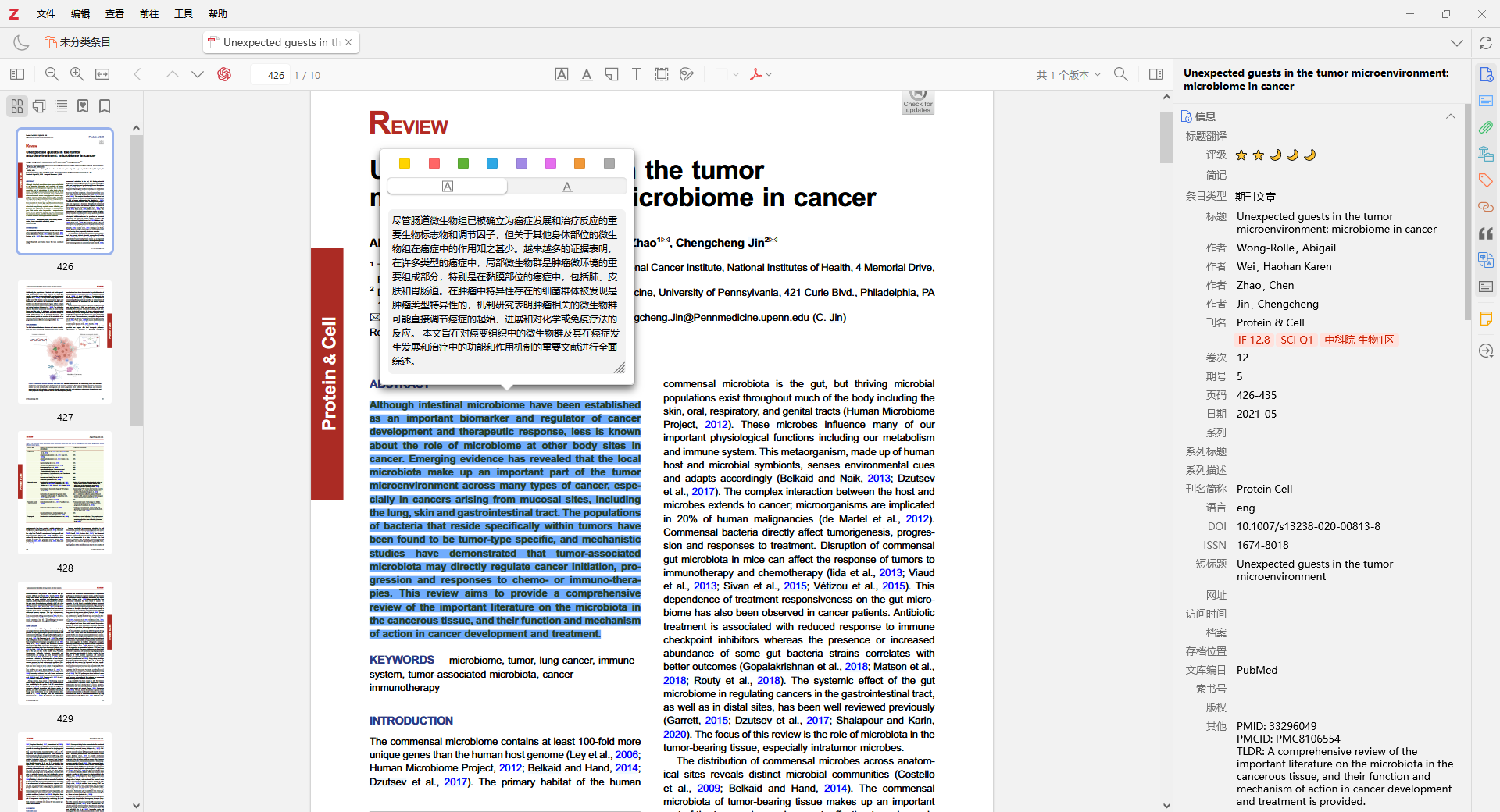
Task: Toggle the left thumbnails sidebar visibility
Action: 16,73
